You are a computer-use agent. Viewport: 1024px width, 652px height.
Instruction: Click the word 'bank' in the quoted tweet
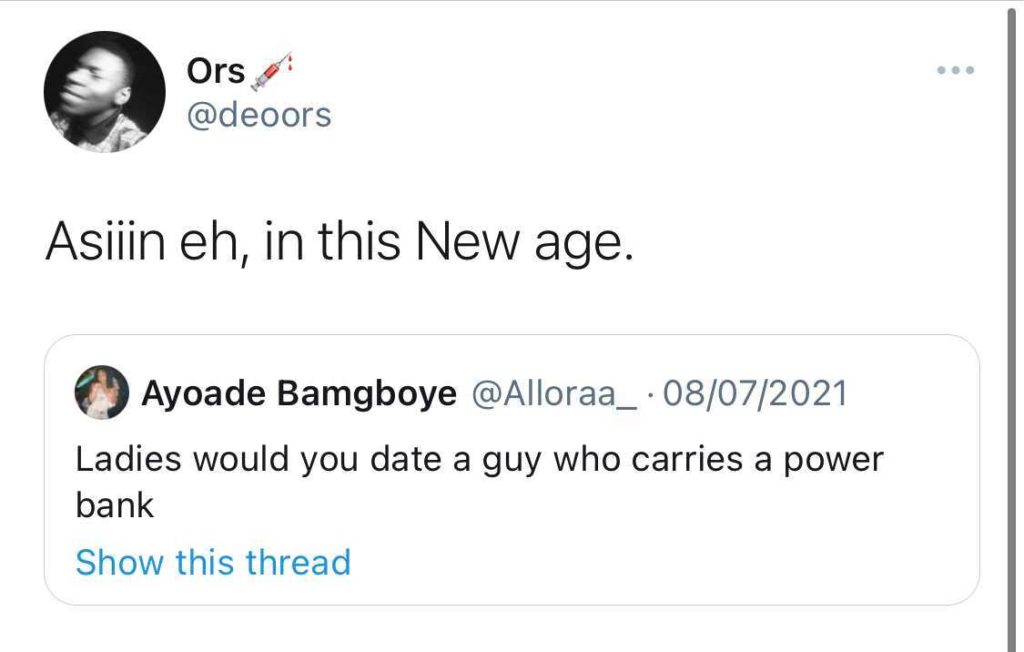[115, 506]
